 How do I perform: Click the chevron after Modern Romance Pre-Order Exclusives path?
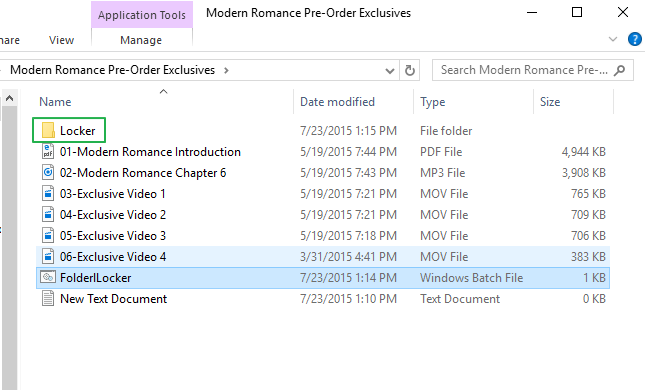click(226, 70)
